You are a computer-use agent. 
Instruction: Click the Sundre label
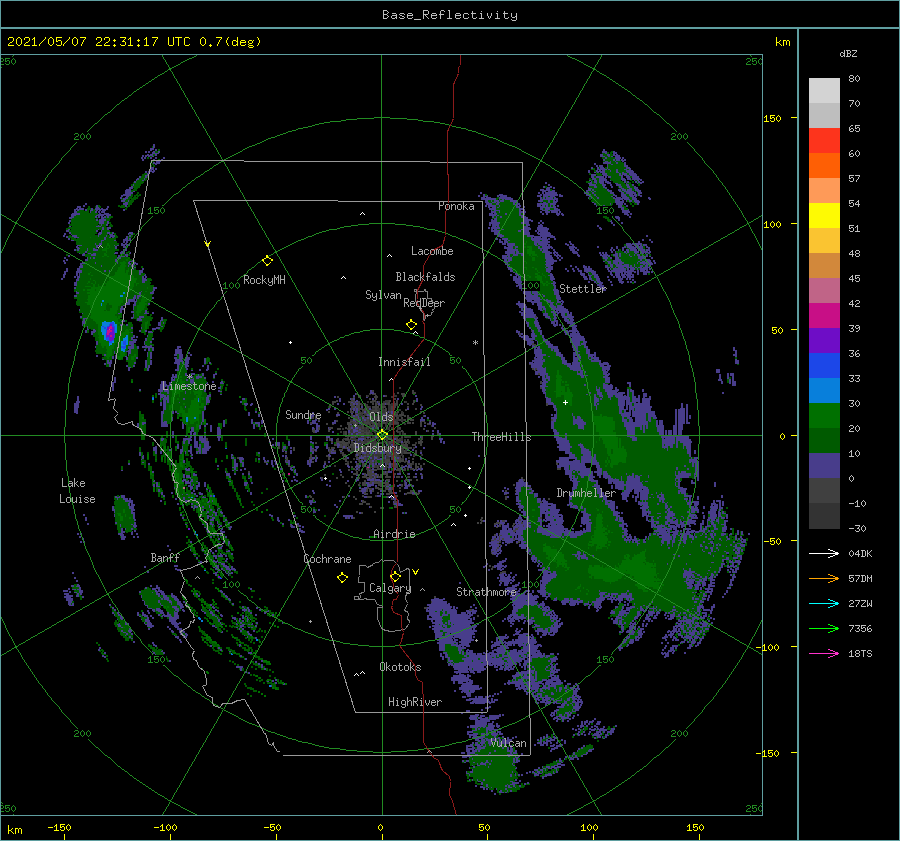tap(303, 414)
